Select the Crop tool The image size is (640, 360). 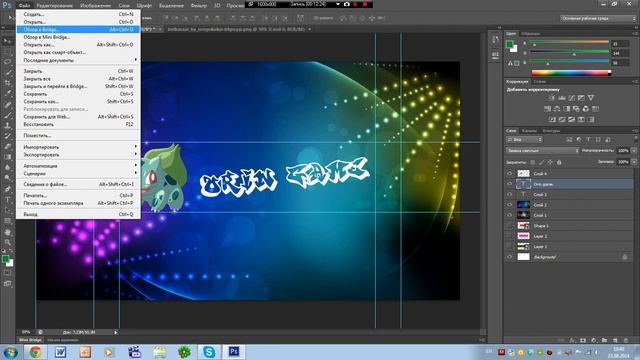(7, 83)
